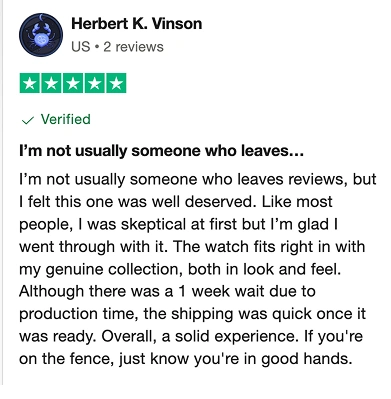This screenshot has height=399, width=391.
Task: Click the crab avatar profile picture
Action: click(41, 35)
